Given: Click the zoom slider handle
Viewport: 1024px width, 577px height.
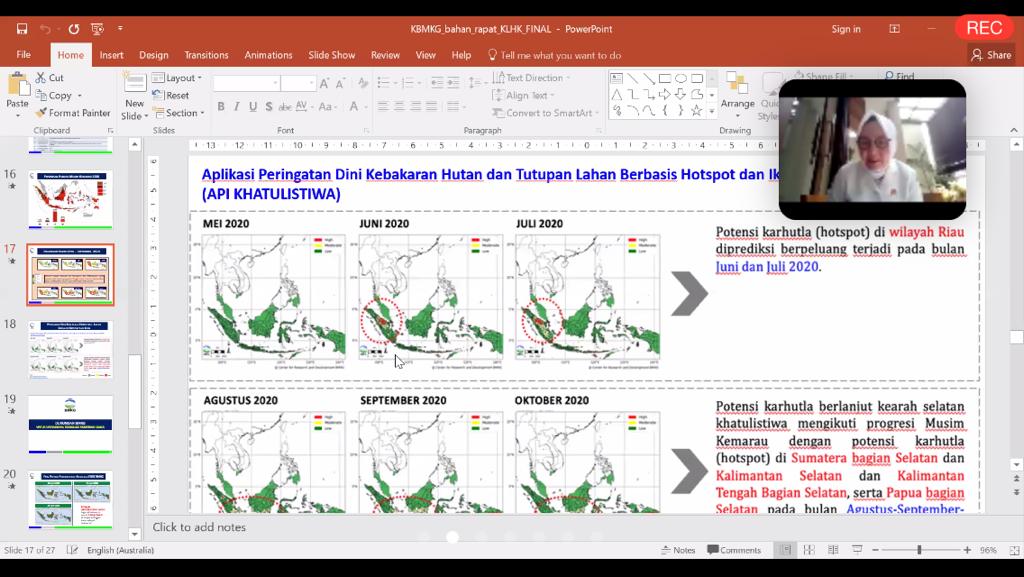Looking at the screenshot, I should tap(919, 550).
